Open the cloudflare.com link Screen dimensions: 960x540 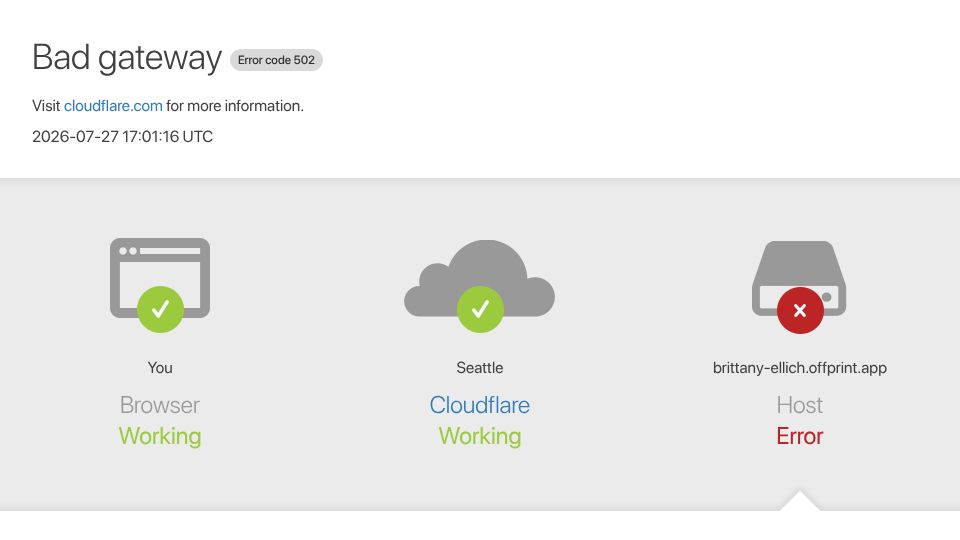113,106
